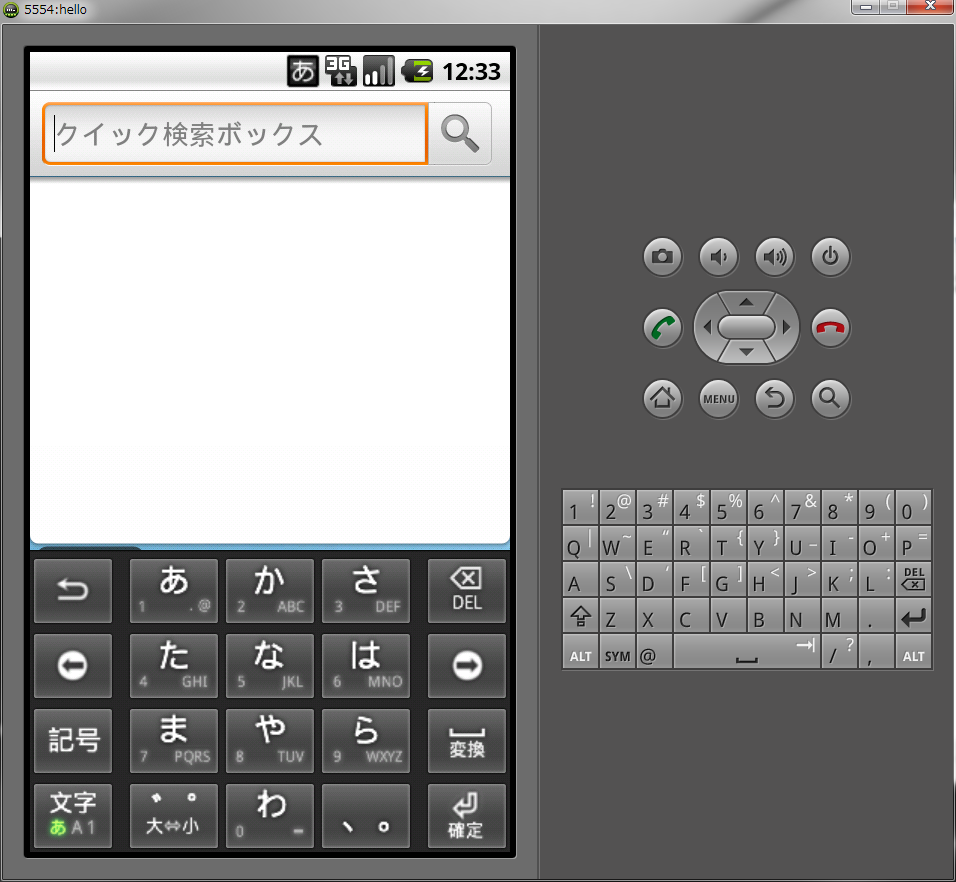Screen dimensions: 956x882
Task: Toggle input mode with the 文字 key
Action: [x=73, y=816]
